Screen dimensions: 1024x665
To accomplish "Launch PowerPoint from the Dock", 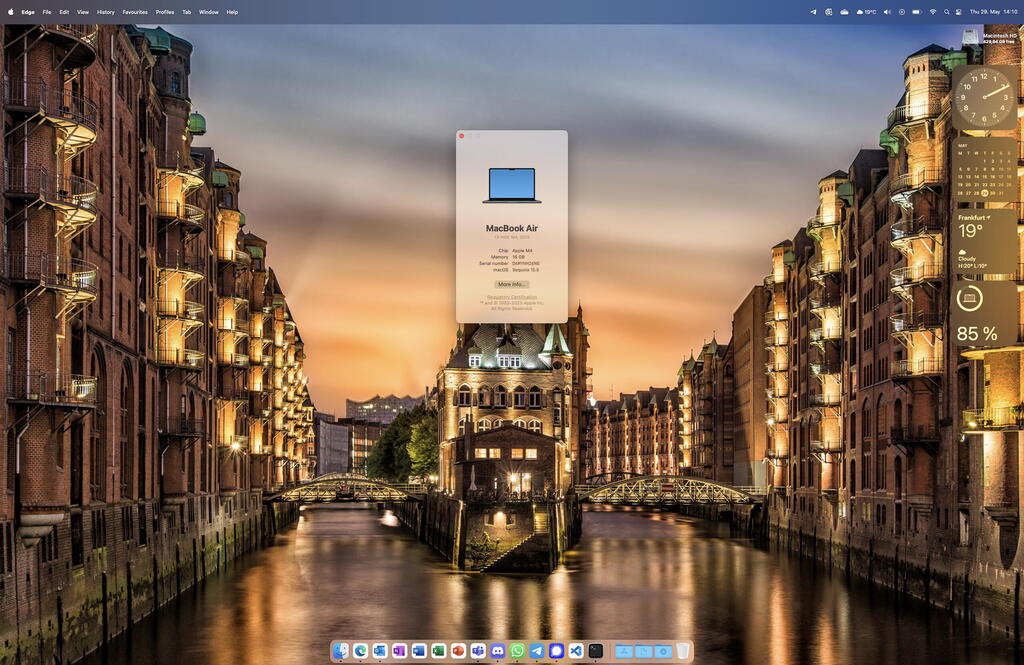I will pos(458,651).
